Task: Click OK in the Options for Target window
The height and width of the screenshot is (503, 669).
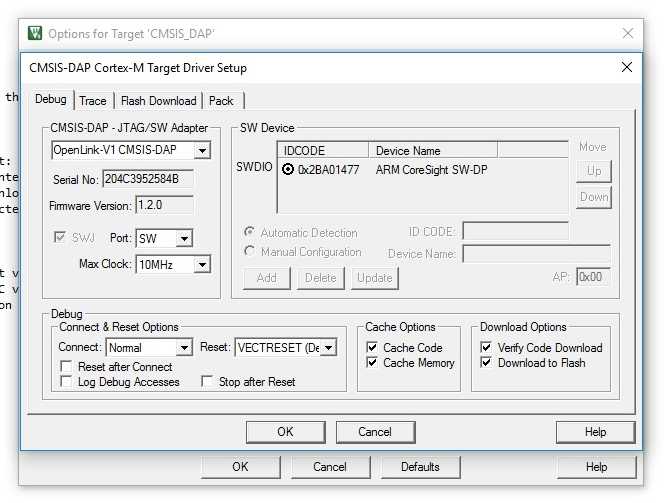Action: coord(240,467)
